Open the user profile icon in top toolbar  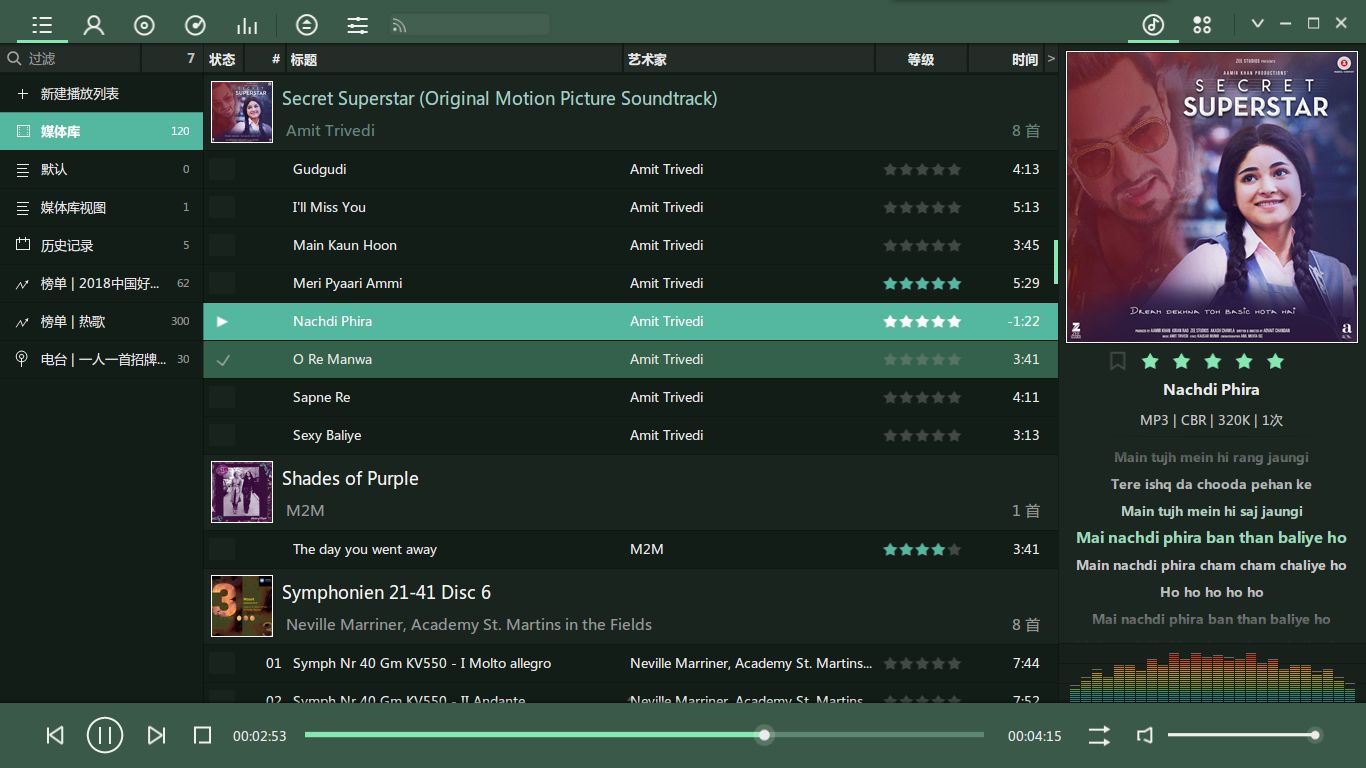click(94, 25)
